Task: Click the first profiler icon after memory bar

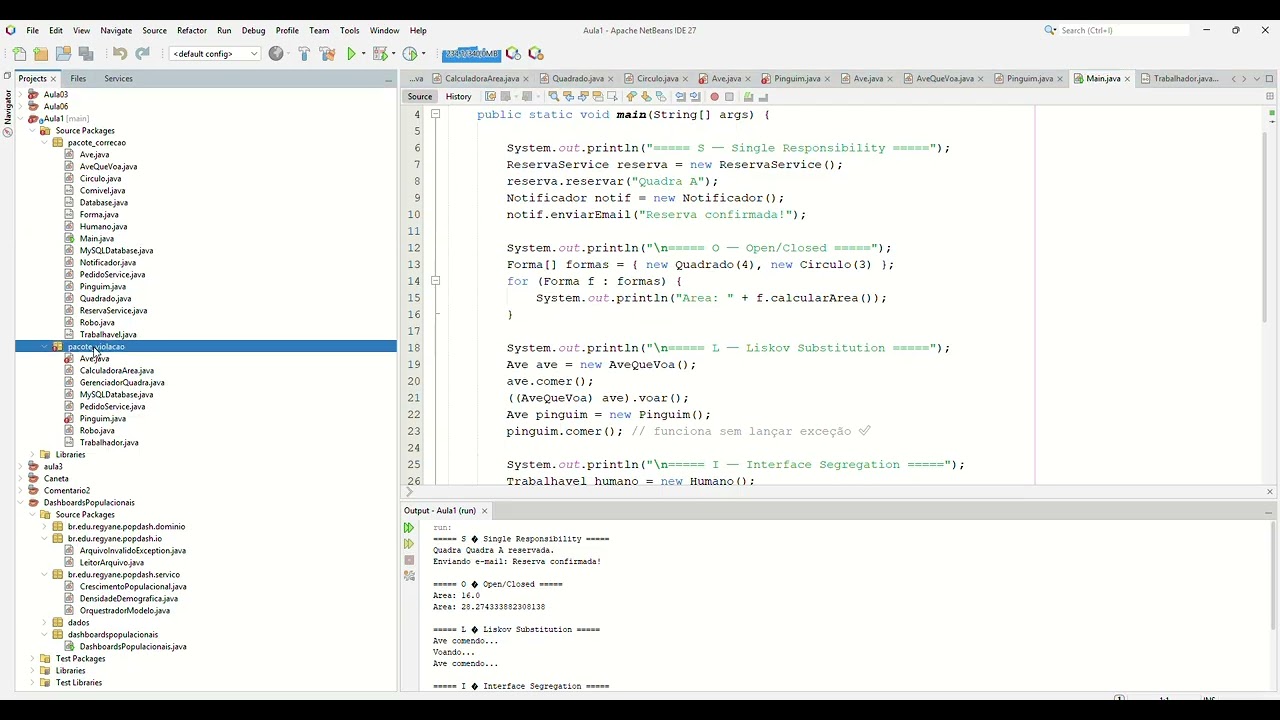Action: coord(513,54)
